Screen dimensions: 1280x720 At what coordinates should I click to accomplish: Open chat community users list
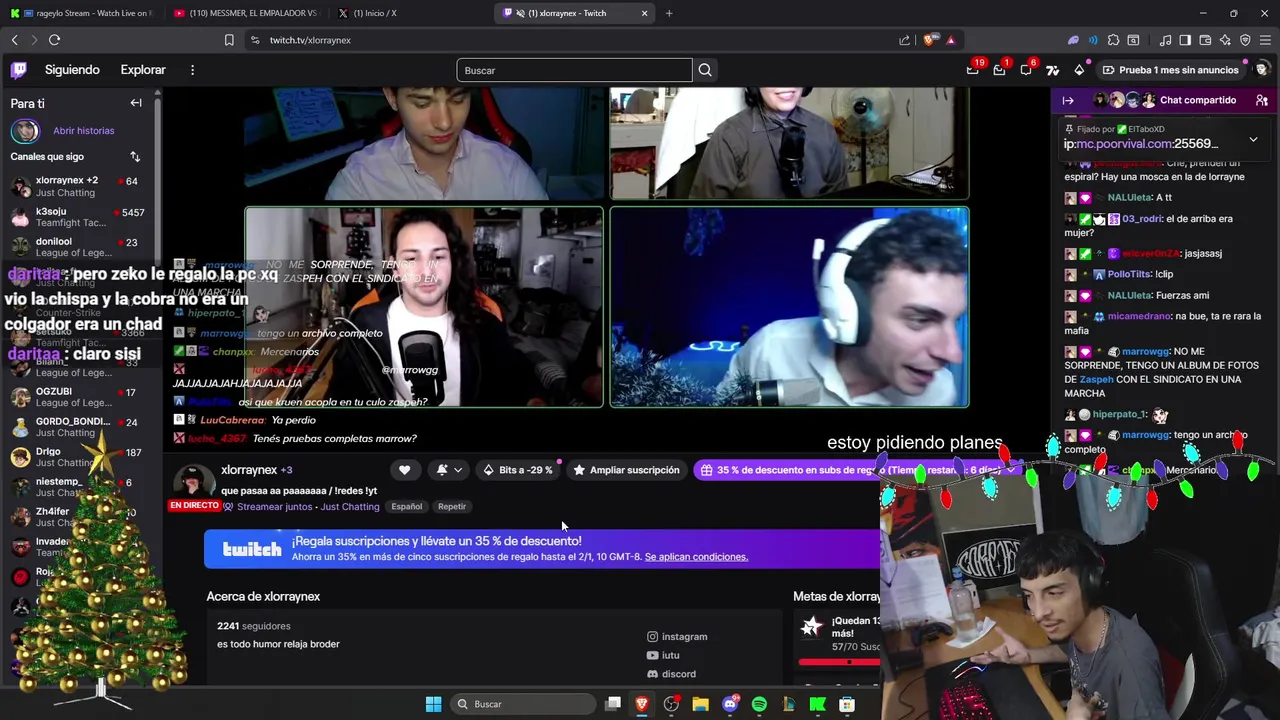tap(1262, 100)
